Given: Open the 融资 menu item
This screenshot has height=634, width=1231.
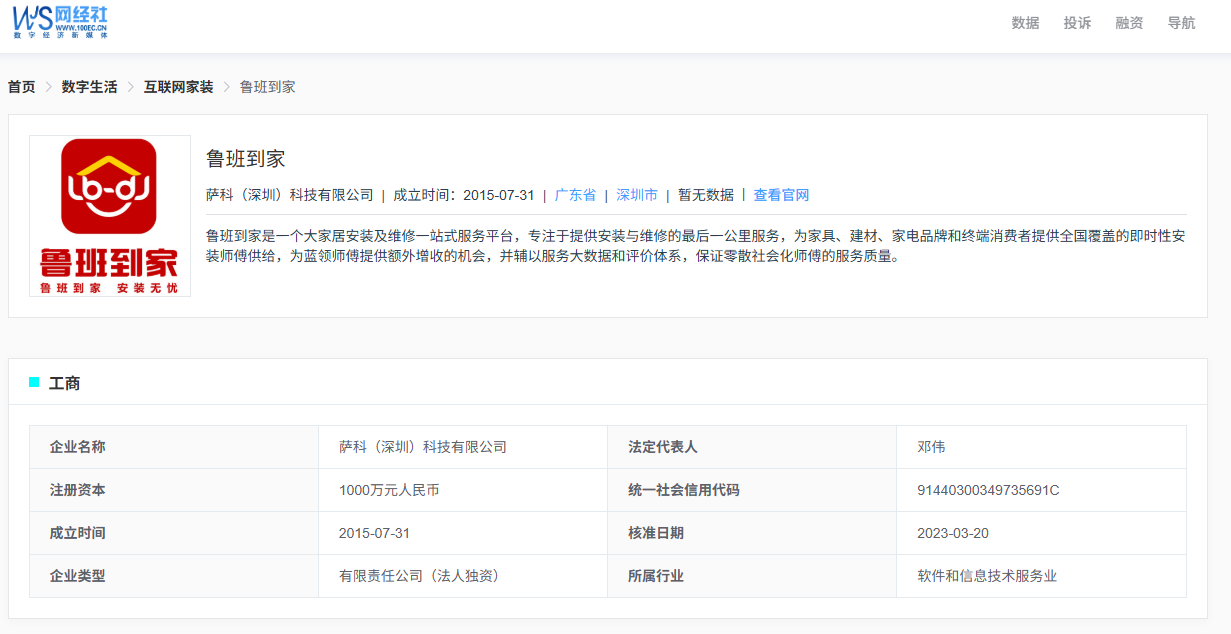Looking at the screenshot, I should 1129,23.
